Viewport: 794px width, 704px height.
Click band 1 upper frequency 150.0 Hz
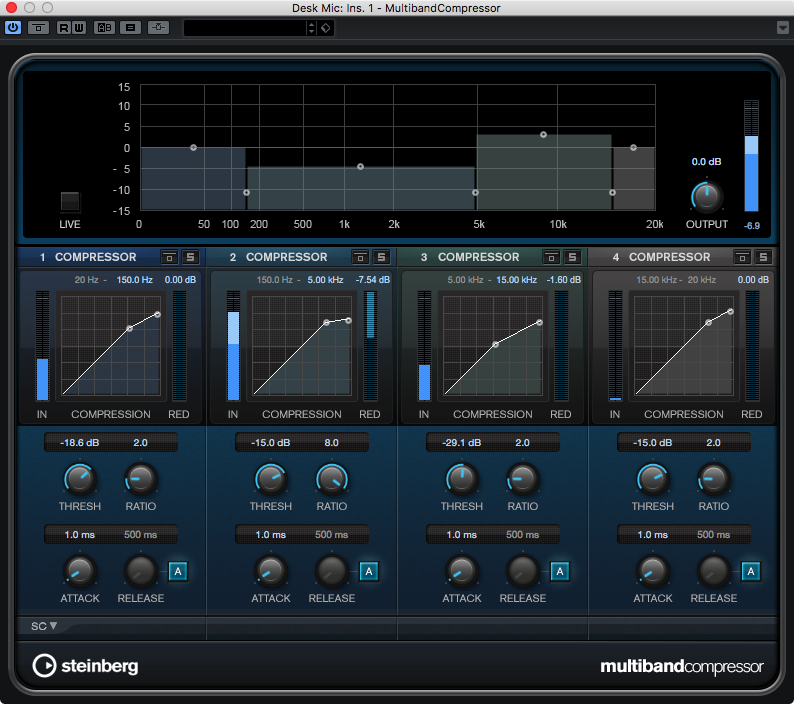(135, 280)
